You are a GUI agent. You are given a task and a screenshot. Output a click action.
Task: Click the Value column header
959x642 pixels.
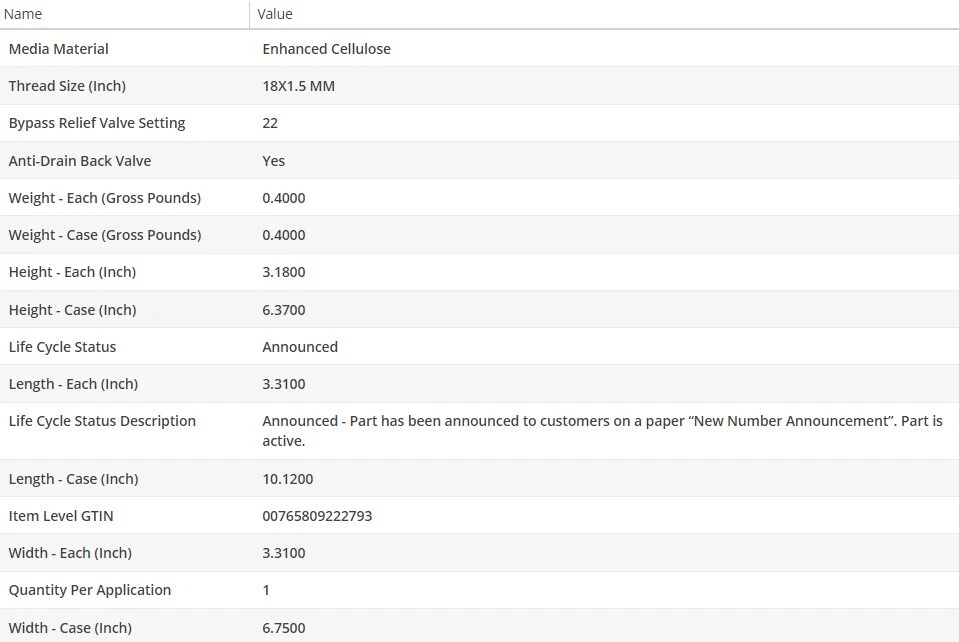click(275, 14)
